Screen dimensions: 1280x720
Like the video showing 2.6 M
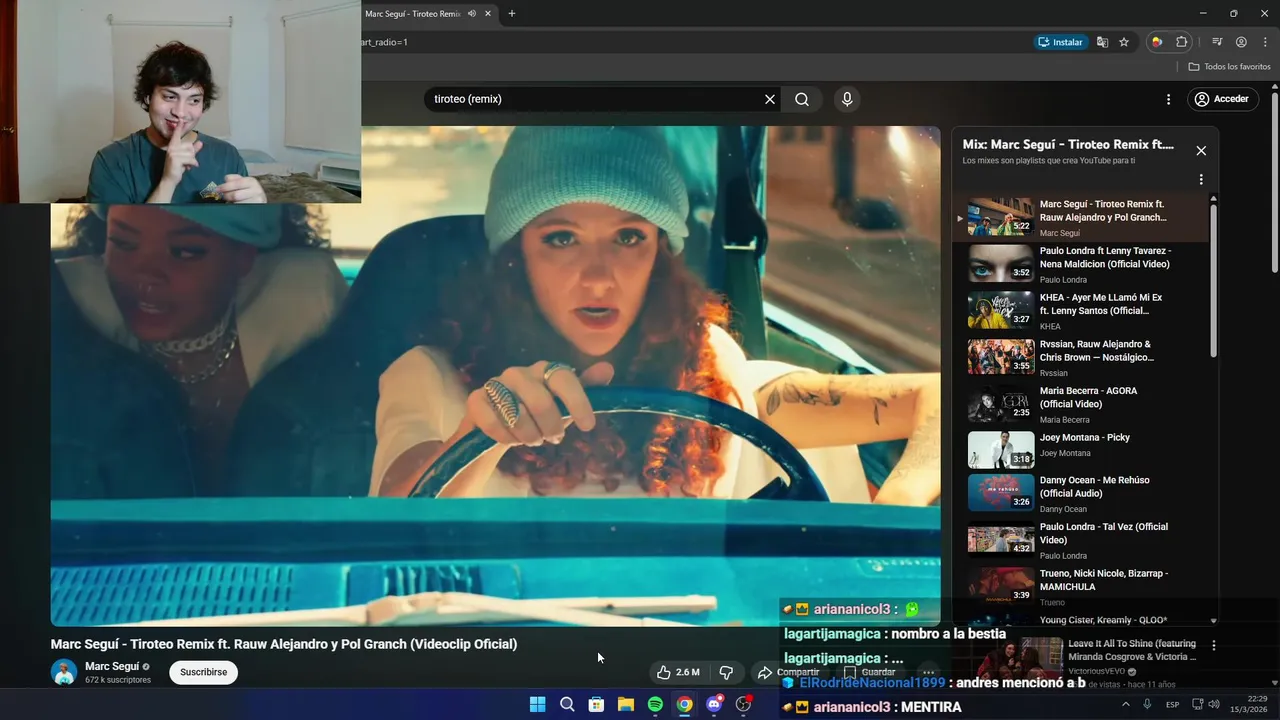(678, 673)
